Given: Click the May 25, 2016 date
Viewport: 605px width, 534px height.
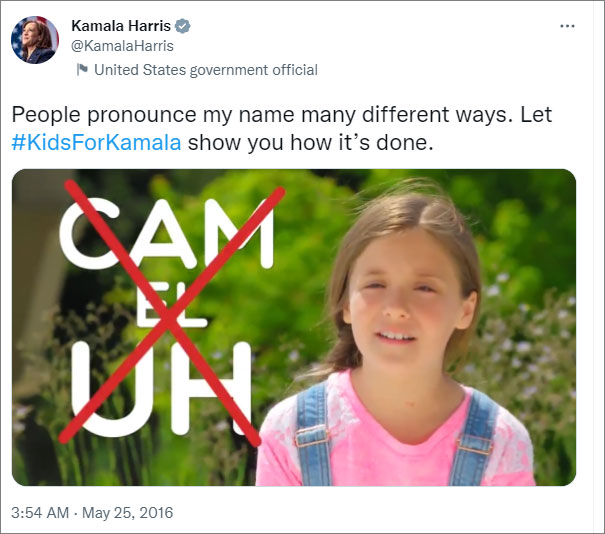Looking at the screenshot, I should tap(127, 513).
